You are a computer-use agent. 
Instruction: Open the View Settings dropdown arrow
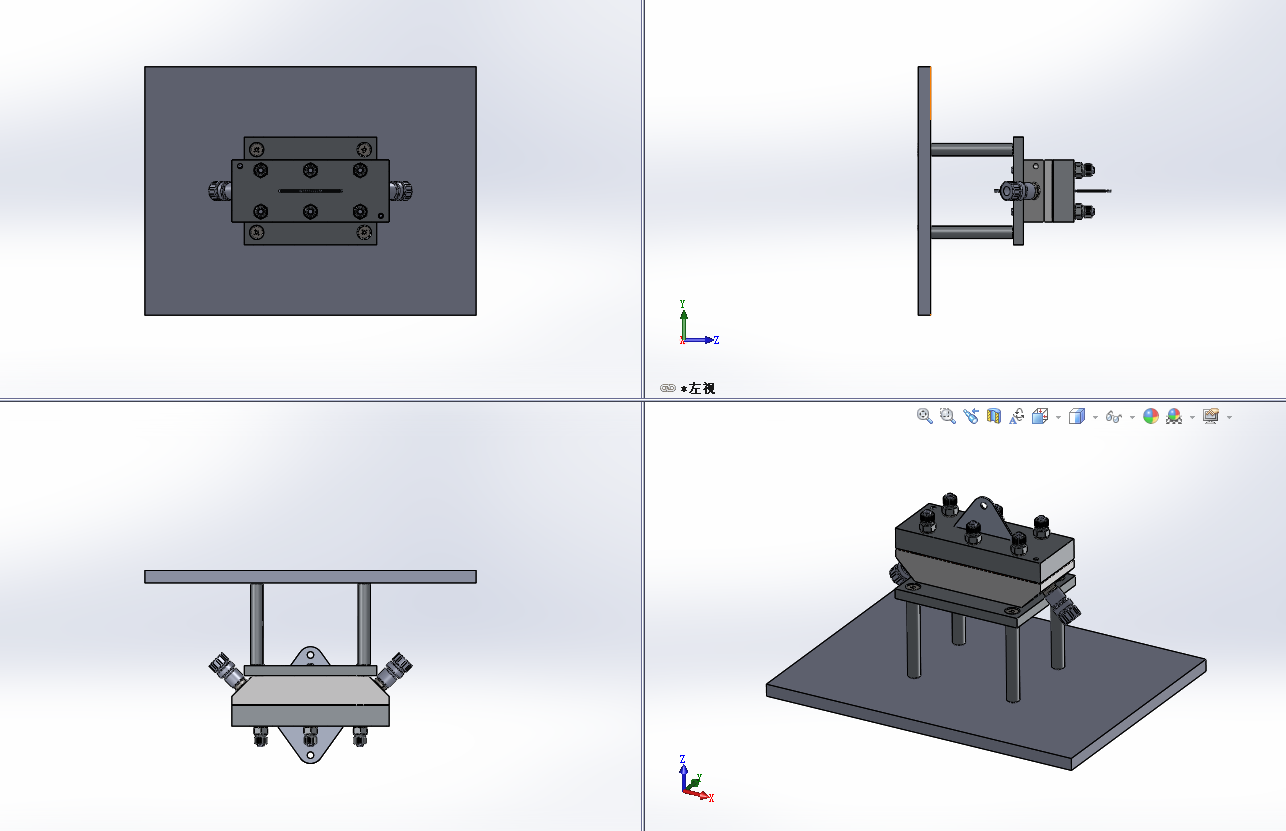(x=1229, y=417)
